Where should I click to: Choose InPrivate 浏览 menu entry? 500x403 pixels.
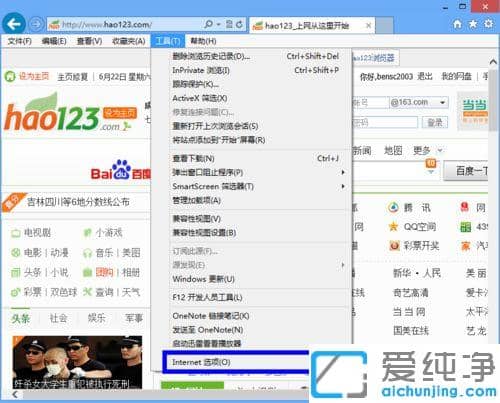[256, 70]
